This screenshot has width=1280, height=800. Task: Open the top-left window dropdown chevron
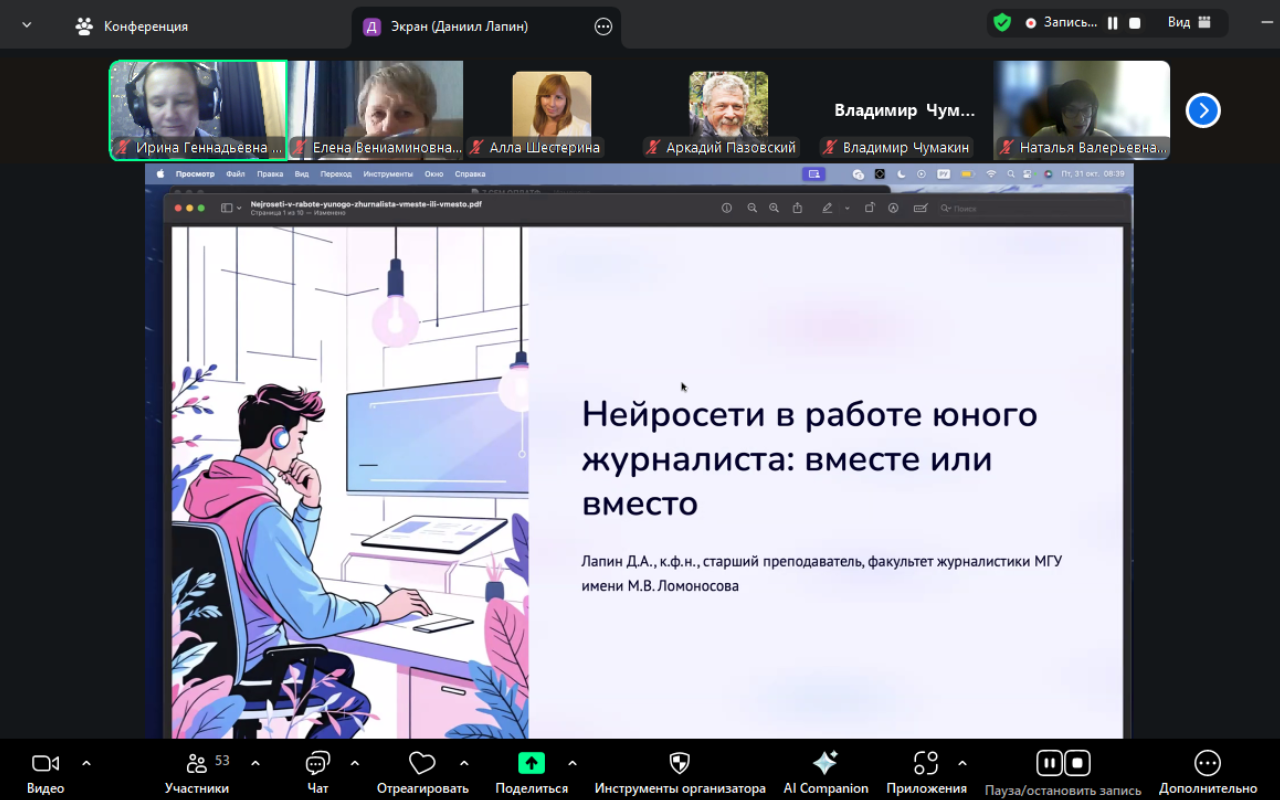click(27, 26)
